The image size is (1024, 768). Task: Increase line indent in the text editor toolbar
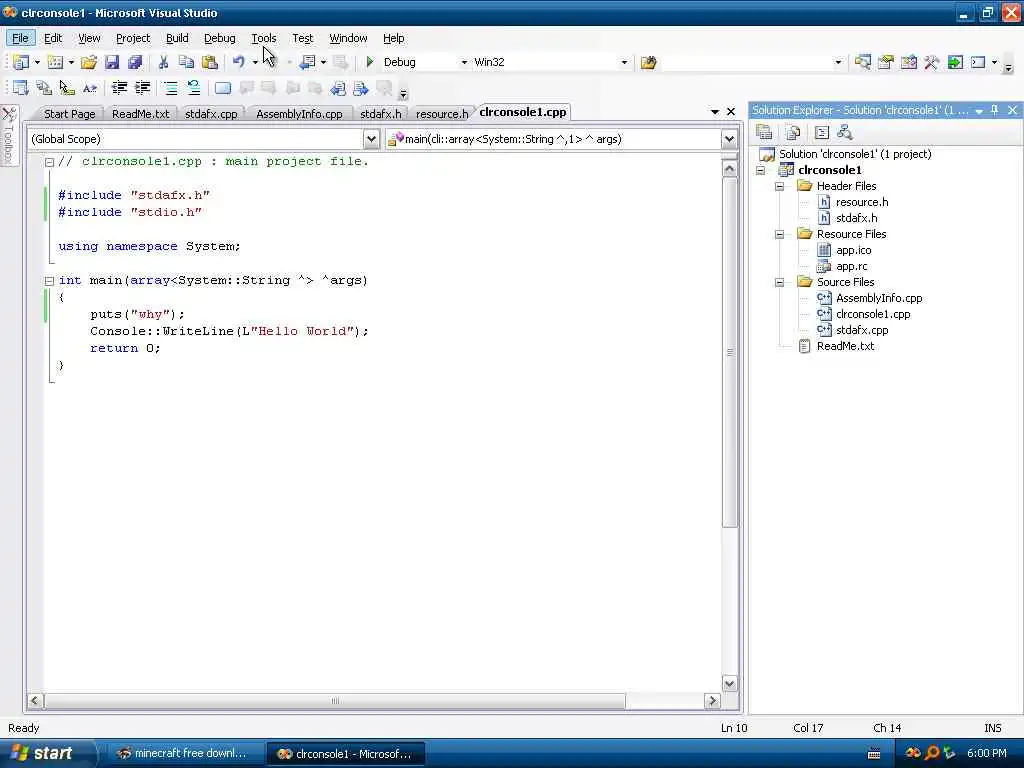pos(142,88)
